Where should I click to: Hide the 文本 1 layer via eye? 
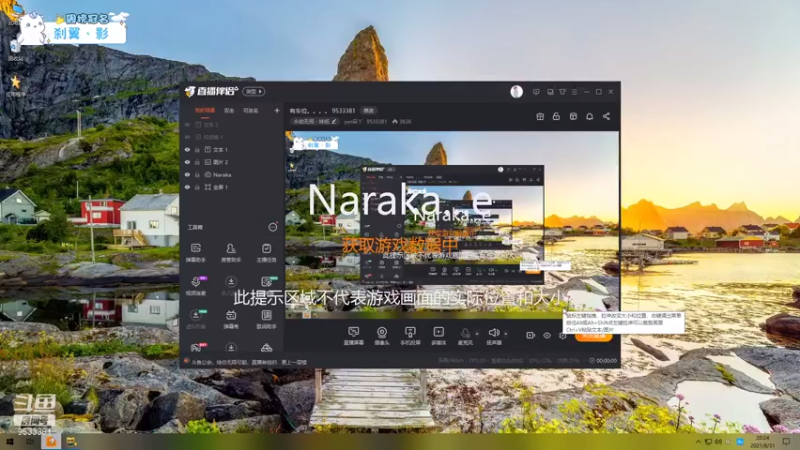tap(187, 150)
